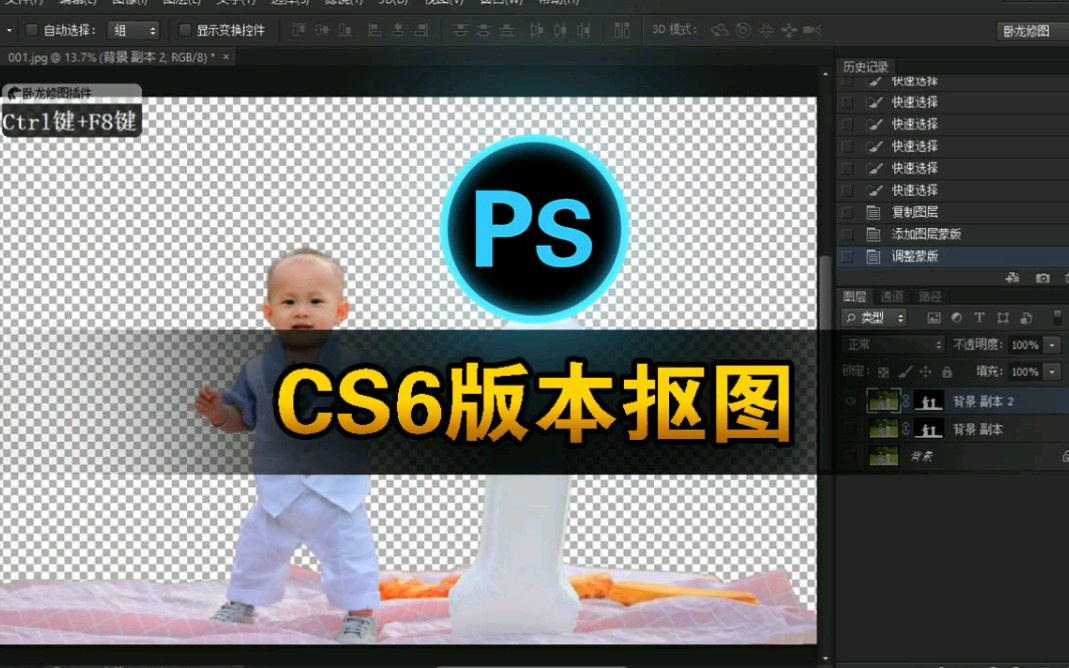The height and width of the screenshot is (668, 1069).
Task: Open the 组 auto-select dropdown
Action: click(134, 30)
